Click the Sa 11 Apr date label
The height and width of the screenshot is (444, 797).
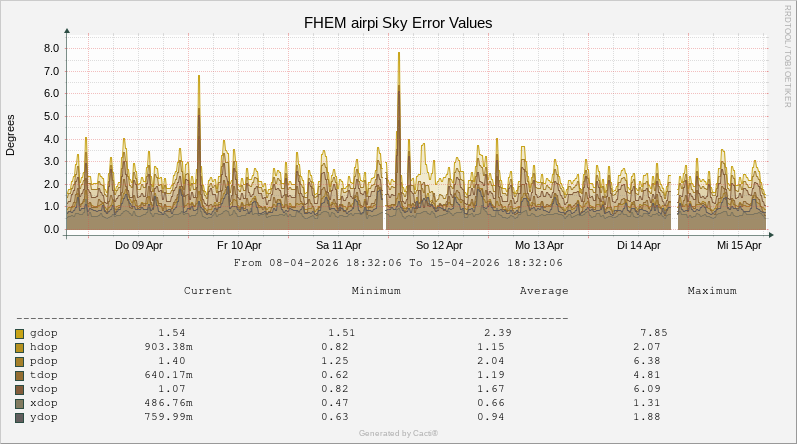[339, 245]
